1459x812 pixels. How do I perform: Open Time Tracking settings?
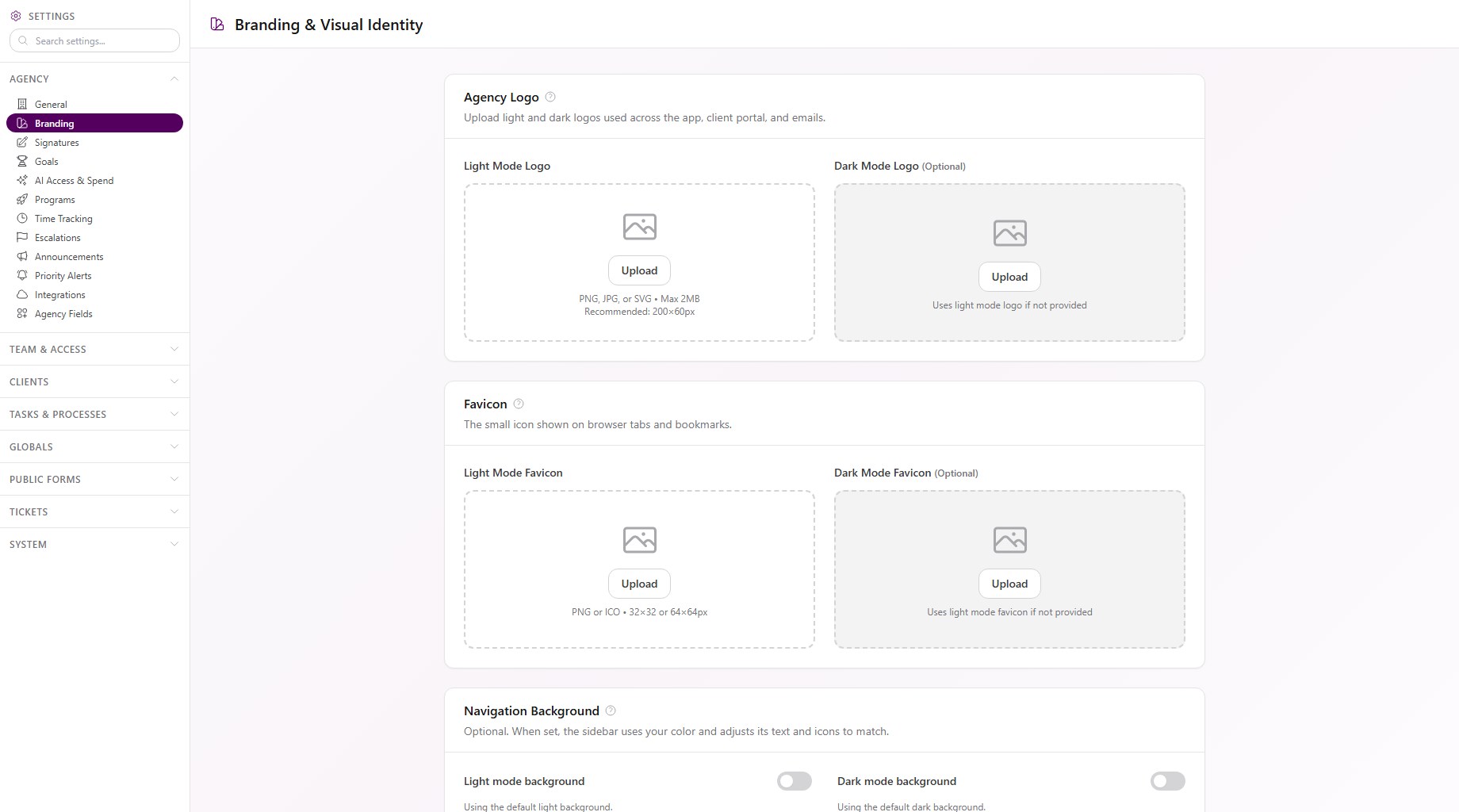coord(94,218)
